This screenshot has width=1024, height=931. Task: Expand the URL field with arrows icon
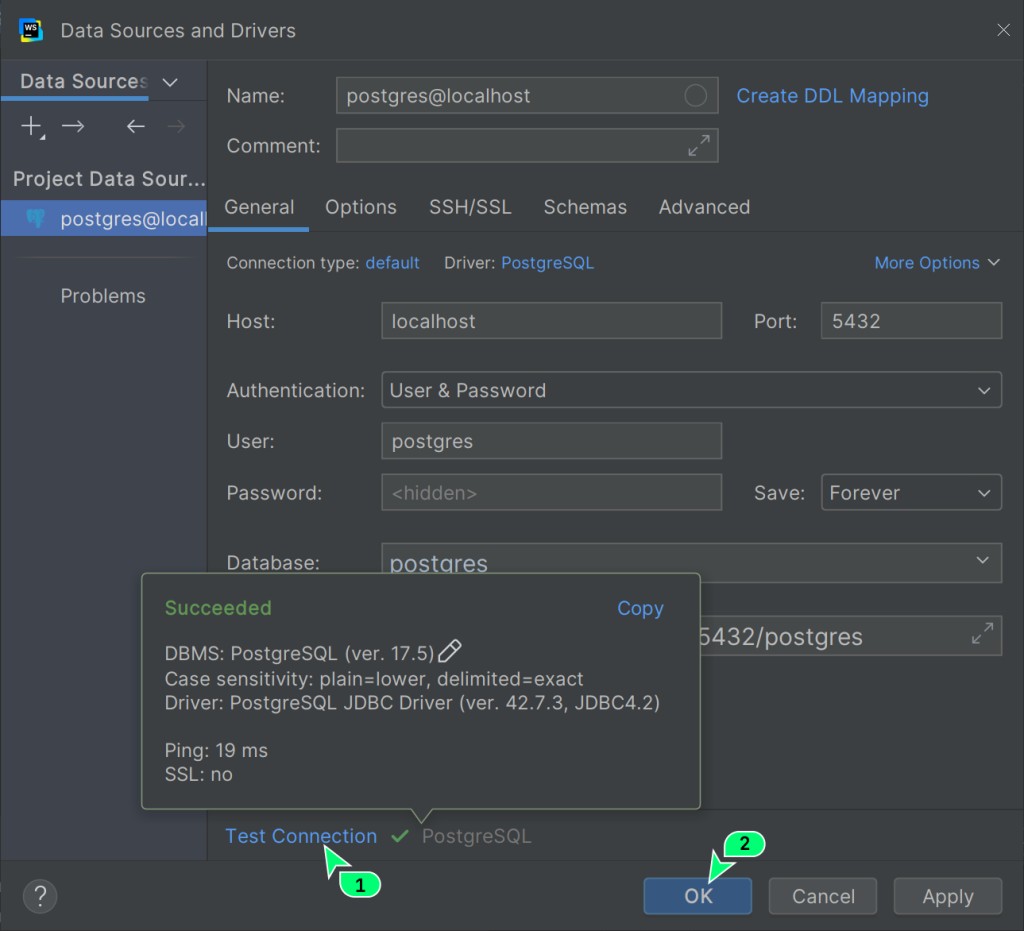[982, 634]
